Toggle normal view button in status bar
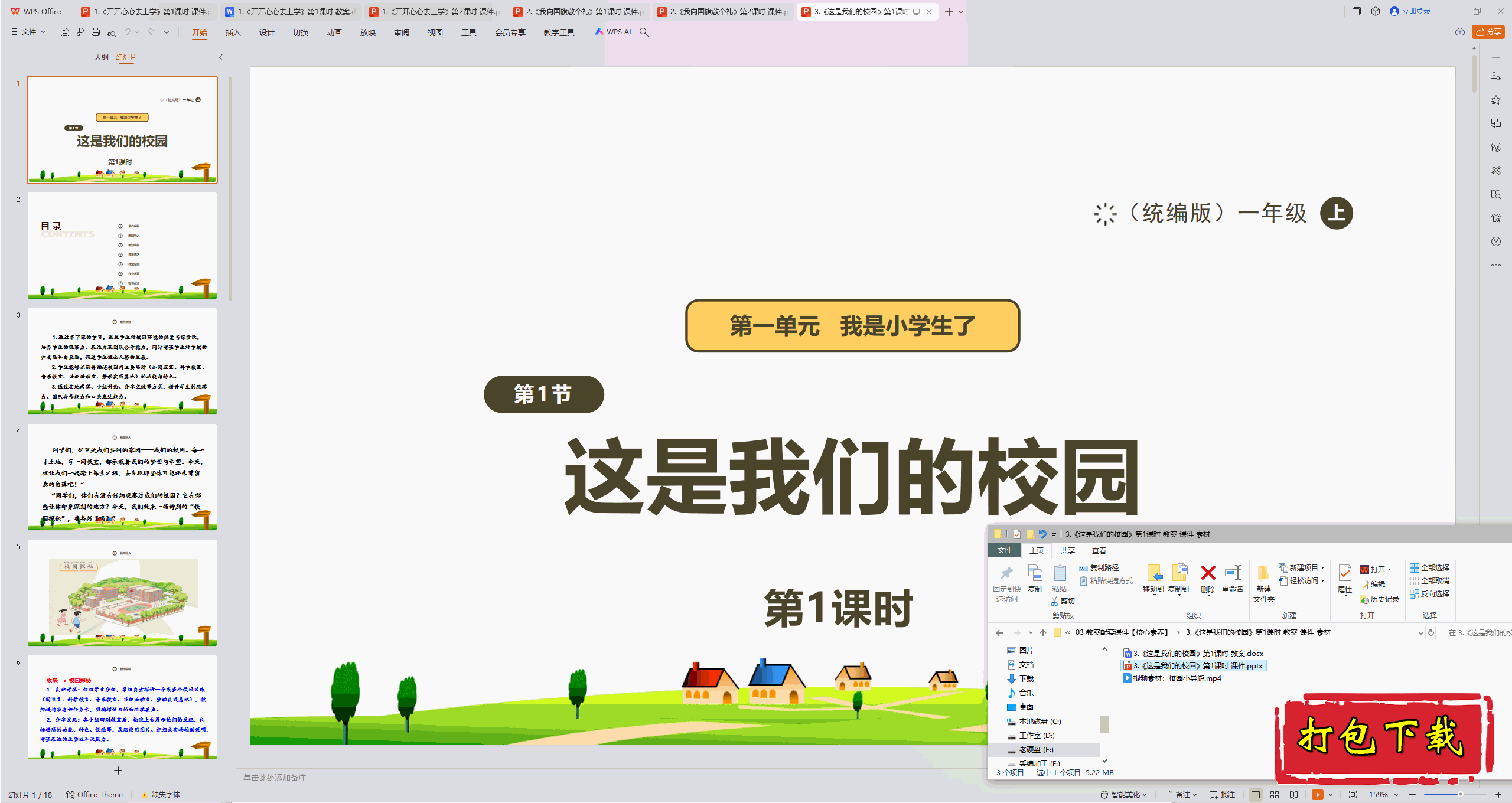This screenshot has width=1512, height=803. point(1256,795)
